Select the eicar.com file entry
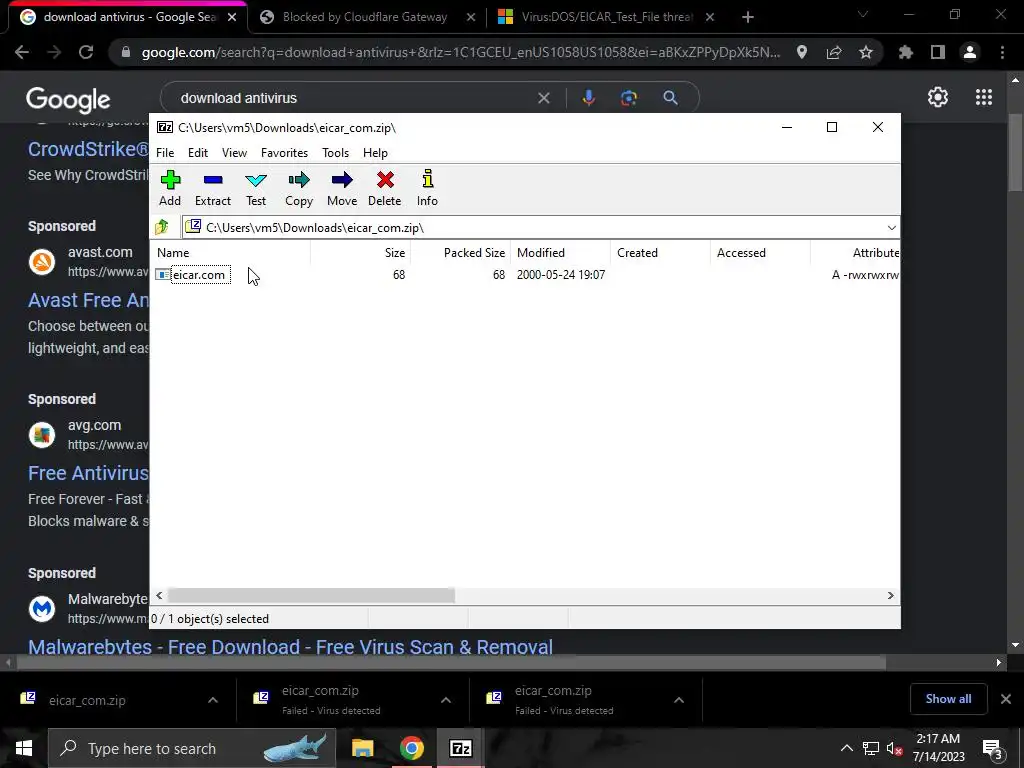The image size is (1024, 768). (x=200, y=275)
